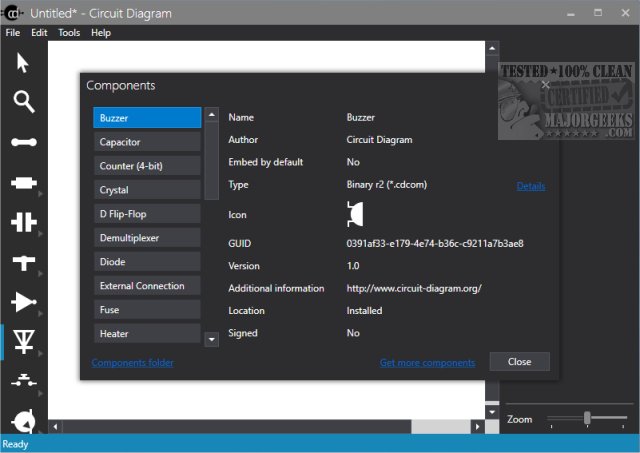
Task: Pick the resistor component tool
Action: tap(24, 182)
